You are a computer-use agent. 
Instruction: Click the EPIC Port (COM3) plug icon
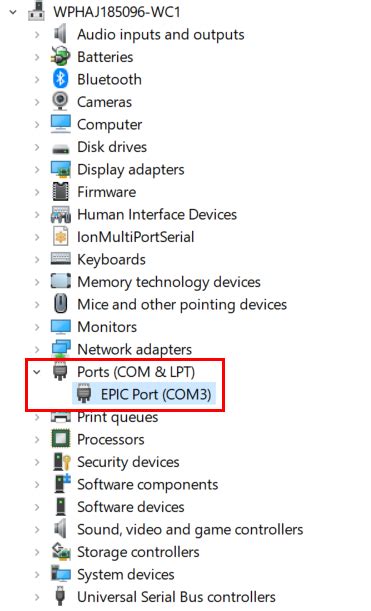tap(84, 394)
